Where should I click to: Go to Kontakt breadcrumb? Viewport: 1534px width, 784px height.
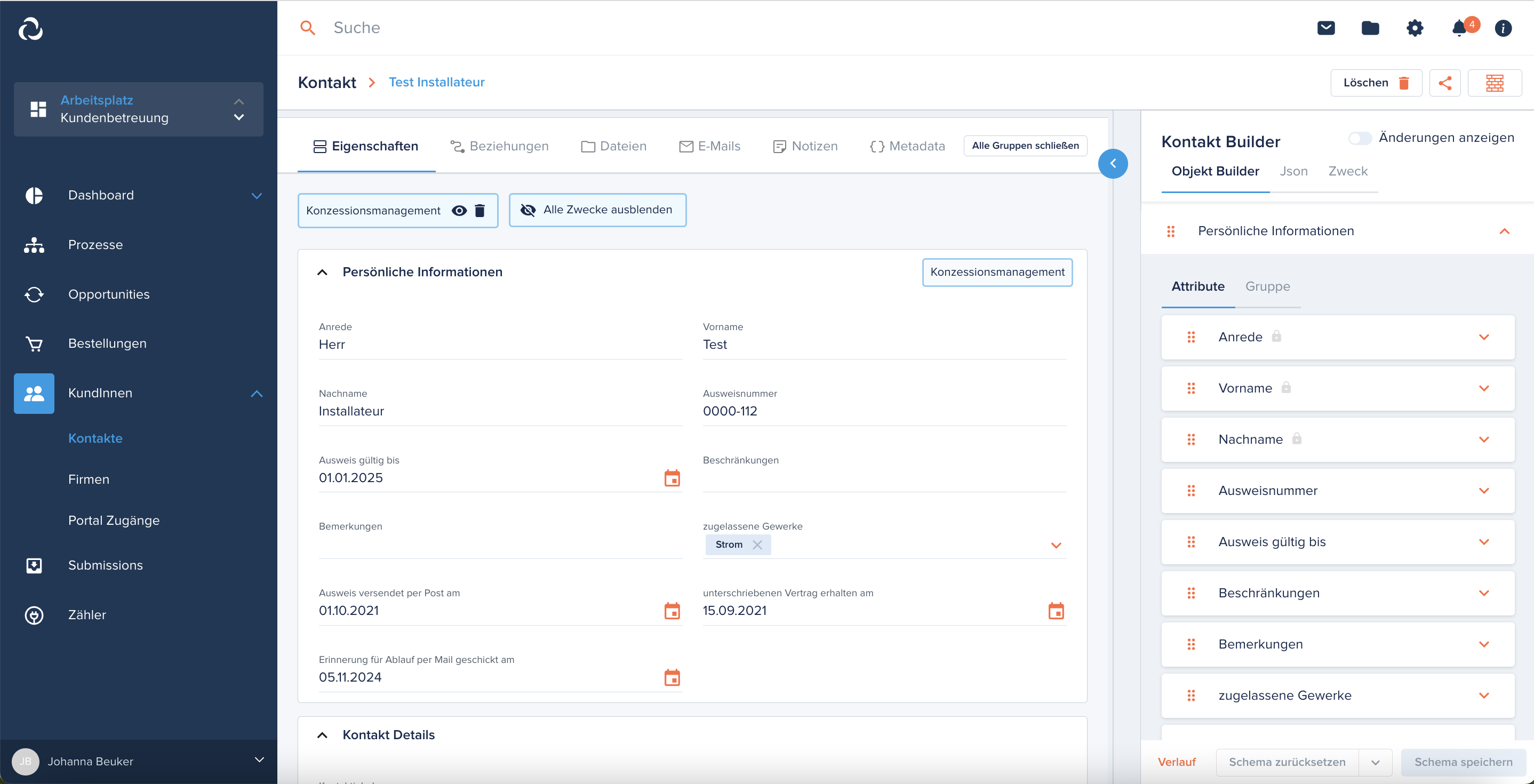pyautogui.click(x=327, y=83)
